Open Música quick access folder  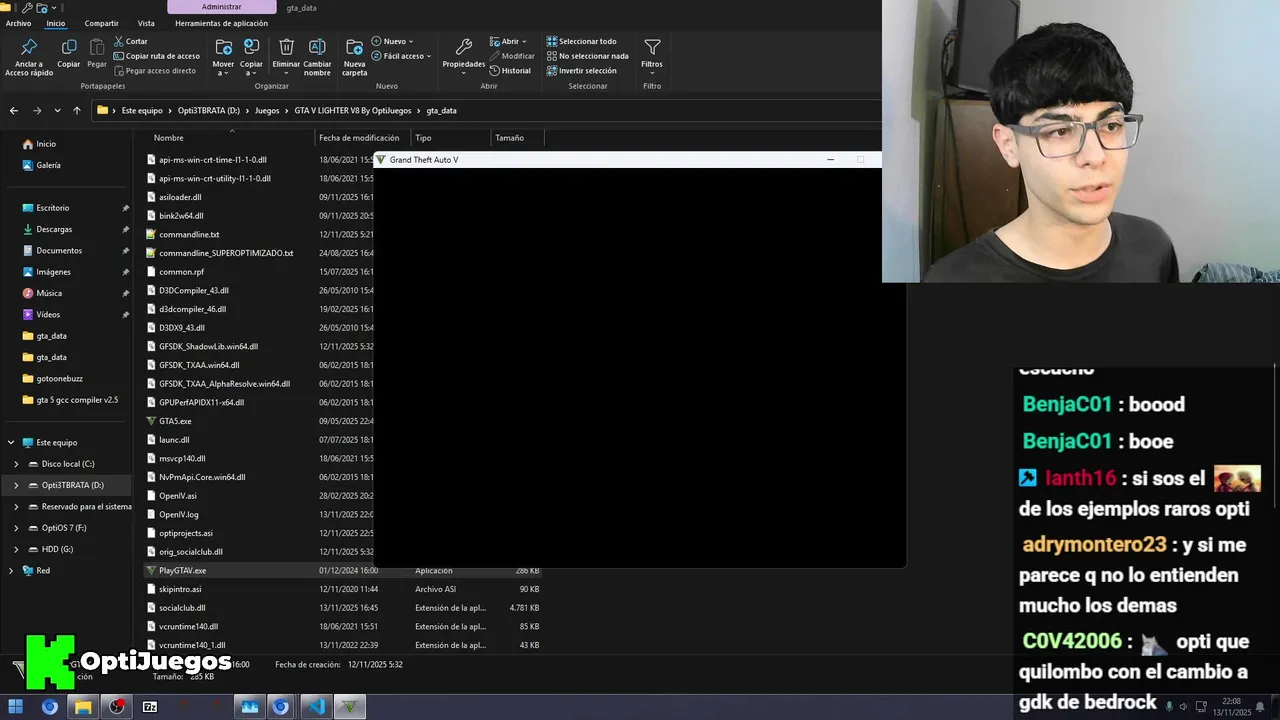[49, 293]
